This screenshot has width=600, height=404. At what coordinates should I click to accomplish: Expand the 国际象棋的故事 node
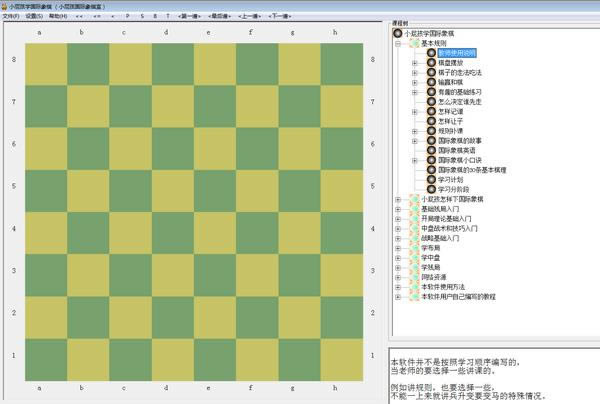[x=414, y=141]
